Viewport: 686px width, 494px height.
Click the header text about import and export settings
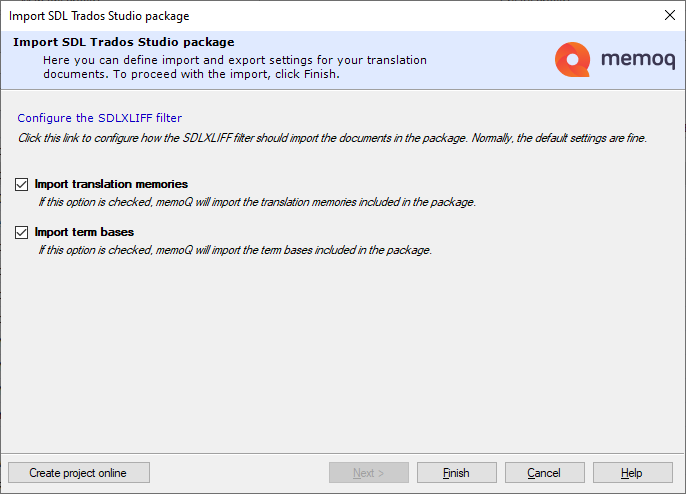click(x=234, y=60)
